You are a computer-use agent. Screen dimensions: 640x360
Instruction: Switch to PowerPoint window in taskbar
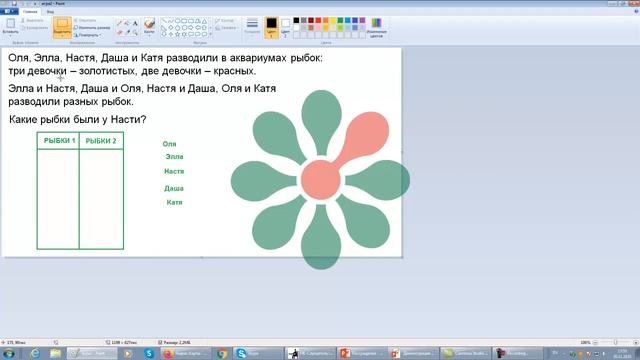[x=362, y=353]
